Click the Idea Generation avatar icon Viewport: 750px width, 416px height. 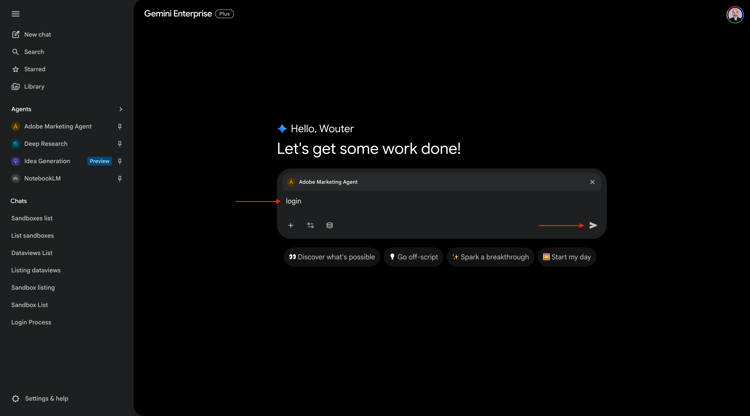[15, 161]
